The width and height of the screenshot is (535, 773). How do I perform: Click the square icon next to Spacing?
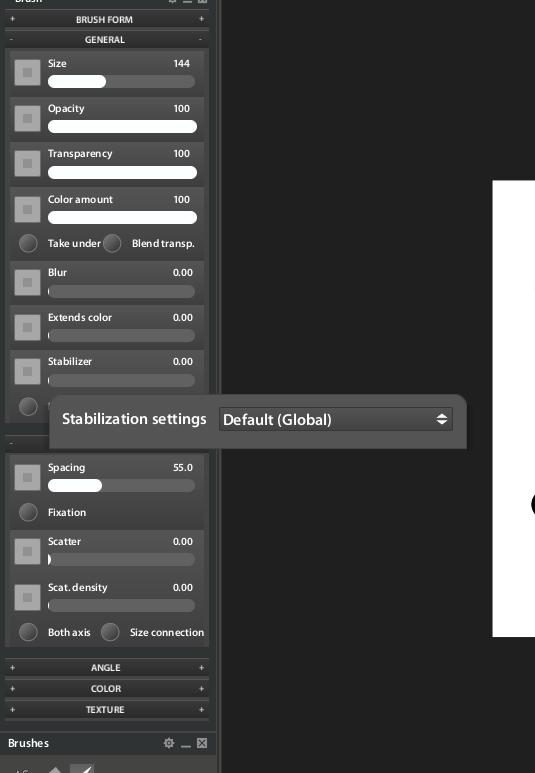coord(27,477)
